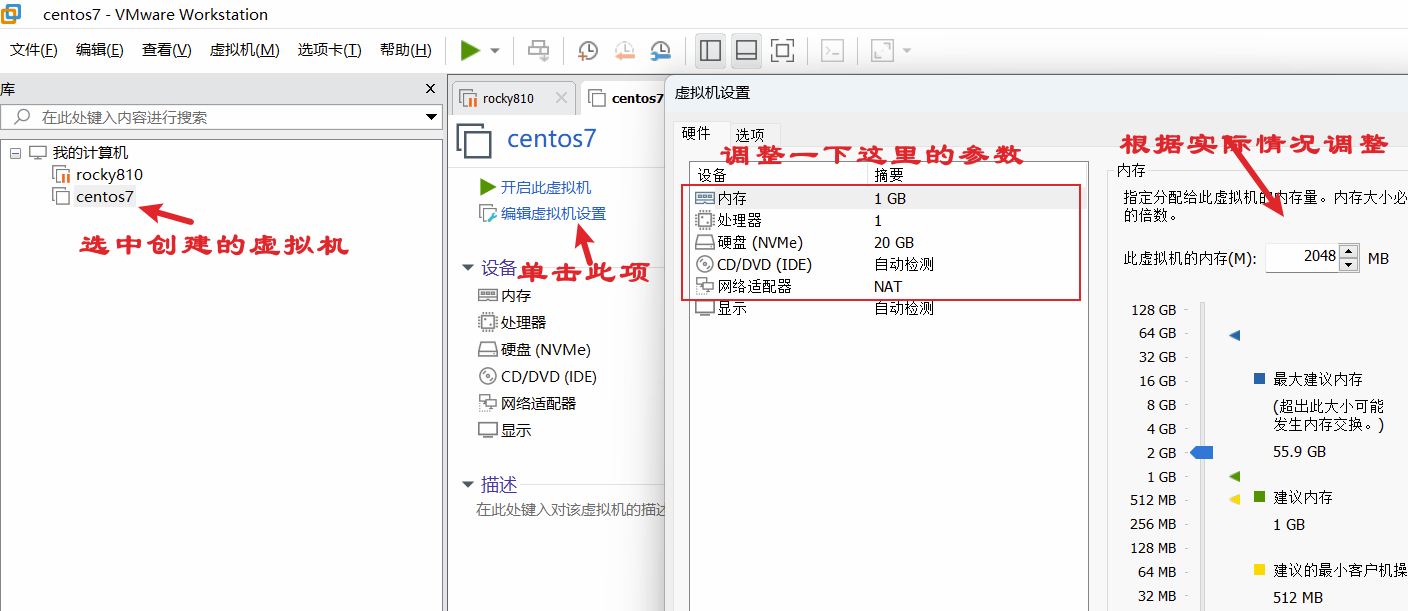The height and width of the screenshot is (611, 1408).
Task: Click the green power on play icon
Action: [470, 50]
